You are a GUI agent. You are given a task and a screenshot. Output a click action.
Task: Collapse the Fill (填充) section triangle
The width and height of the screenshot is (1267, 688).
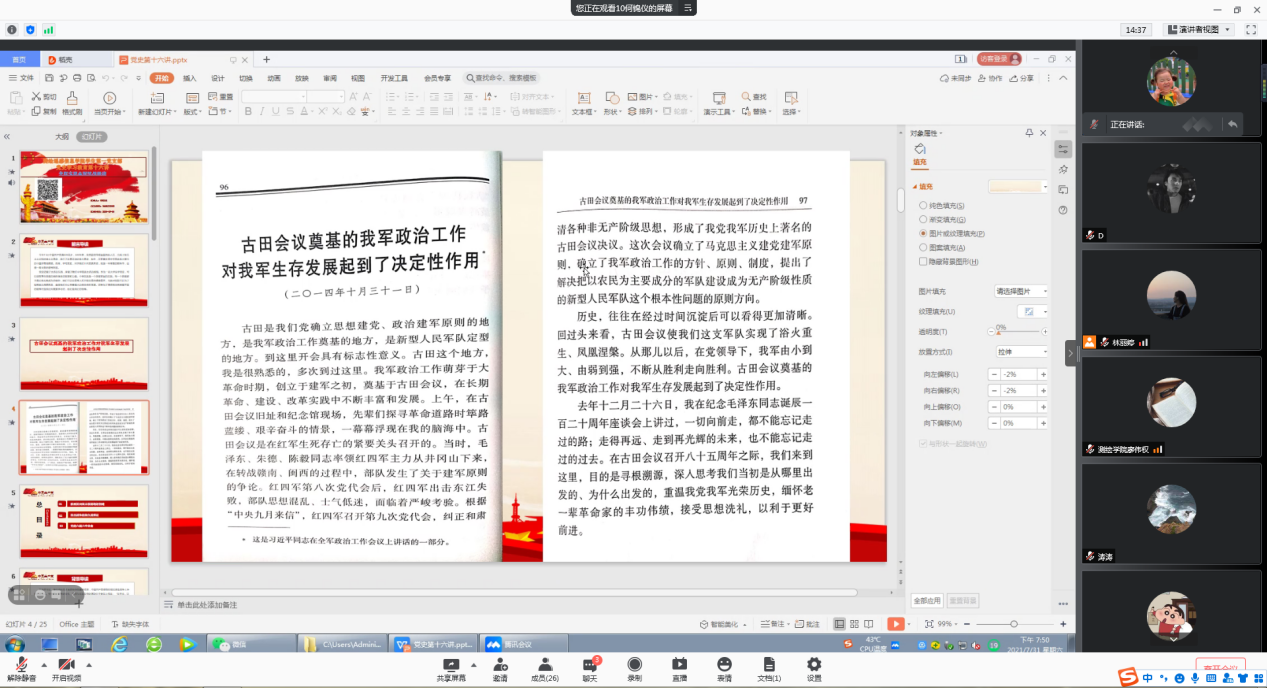[x=913, y=186]
